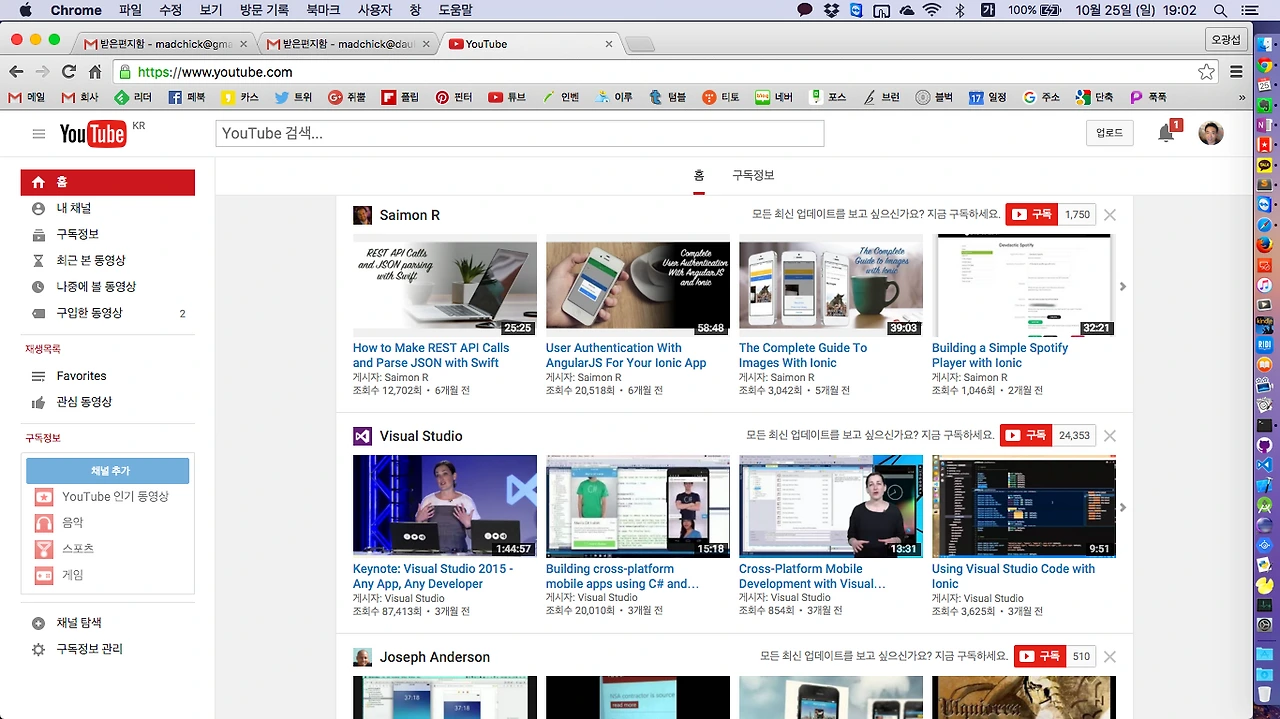Click the Chrome home icon
Viewport: 1280px width, 719px height.
pyautogui.click(x=95, y=72)
